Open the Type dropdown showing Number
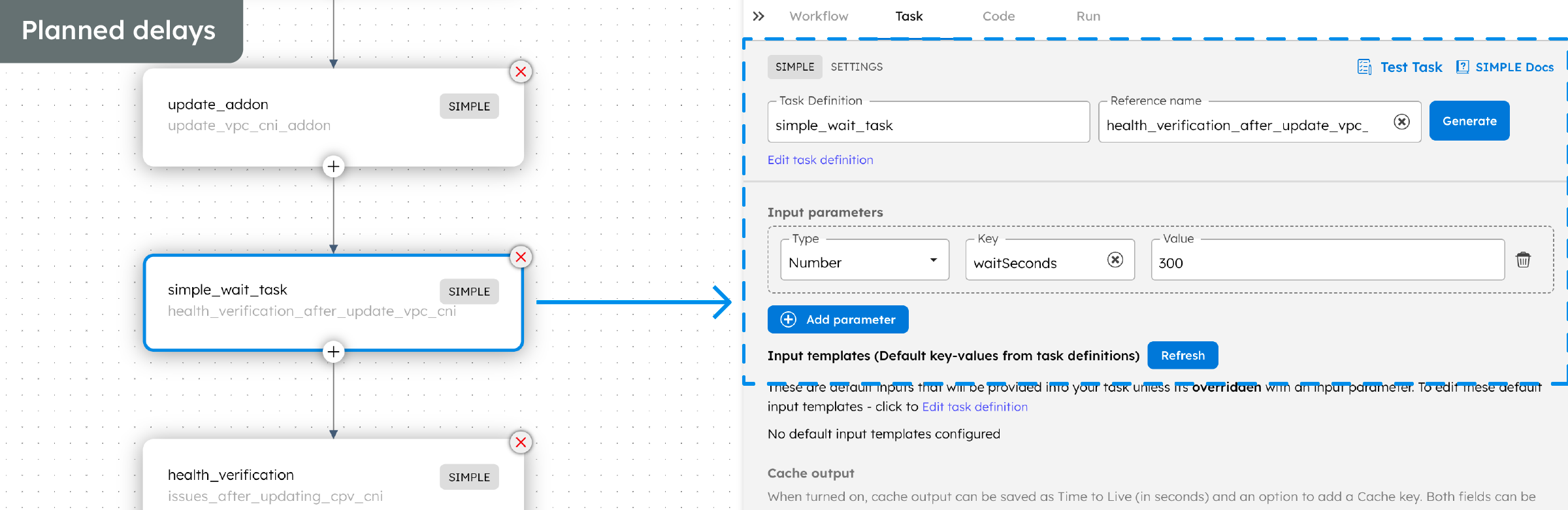The height and width of the screenshot is (510, 1568). click(x=934, y=261)
